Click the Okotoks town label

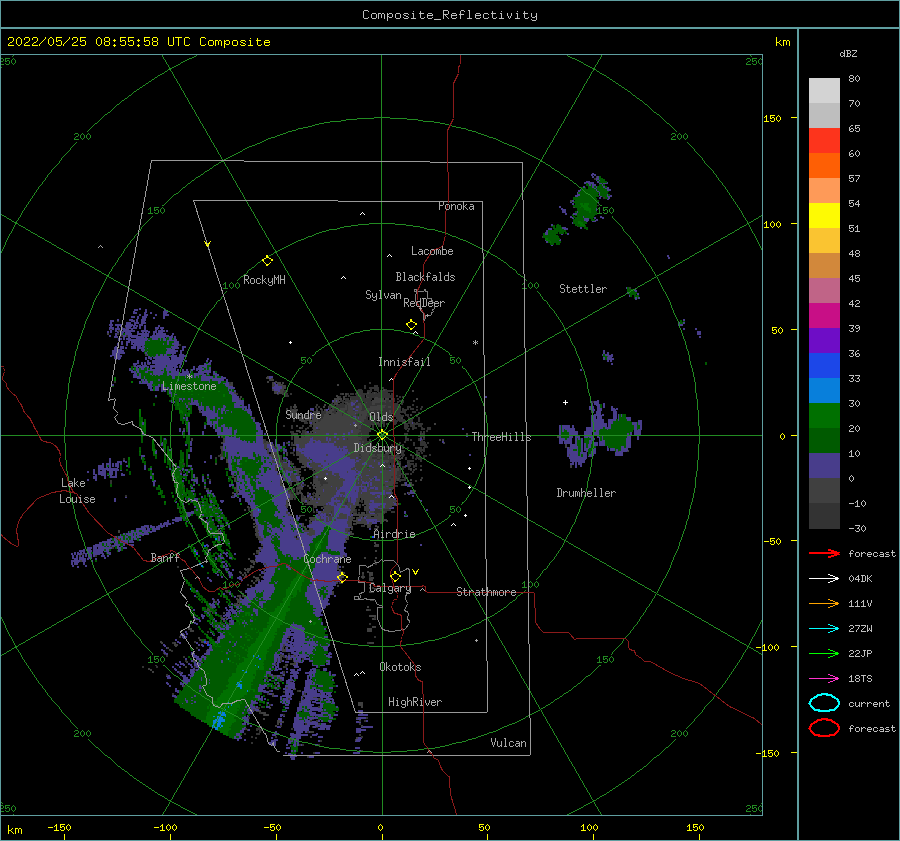(400, 667)
